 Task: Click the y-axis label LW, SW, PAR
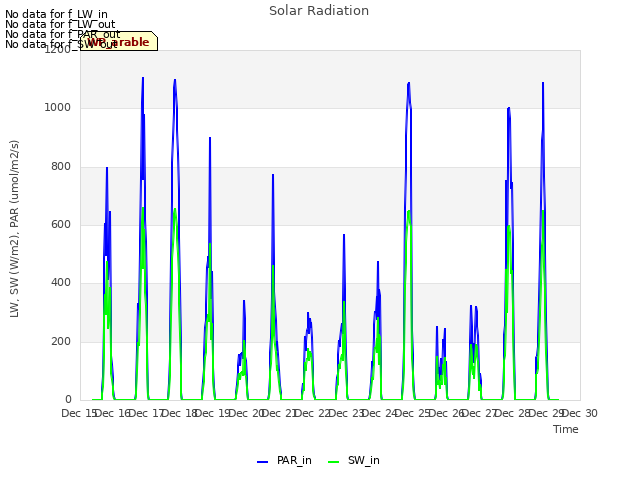14,229
